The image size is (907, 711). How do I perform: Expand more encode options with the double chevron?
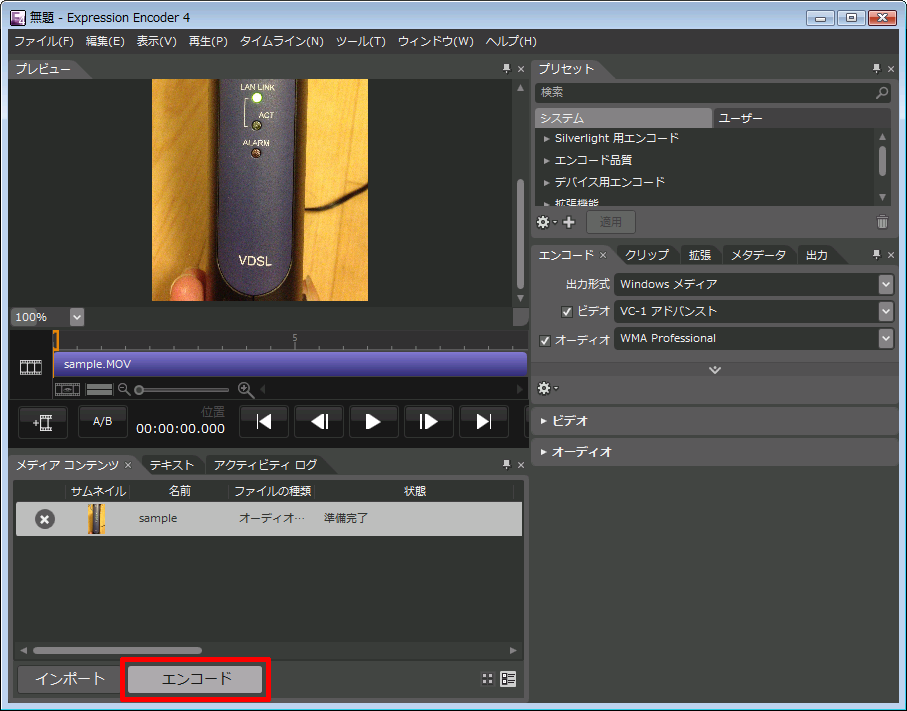[x=715, y=370]
